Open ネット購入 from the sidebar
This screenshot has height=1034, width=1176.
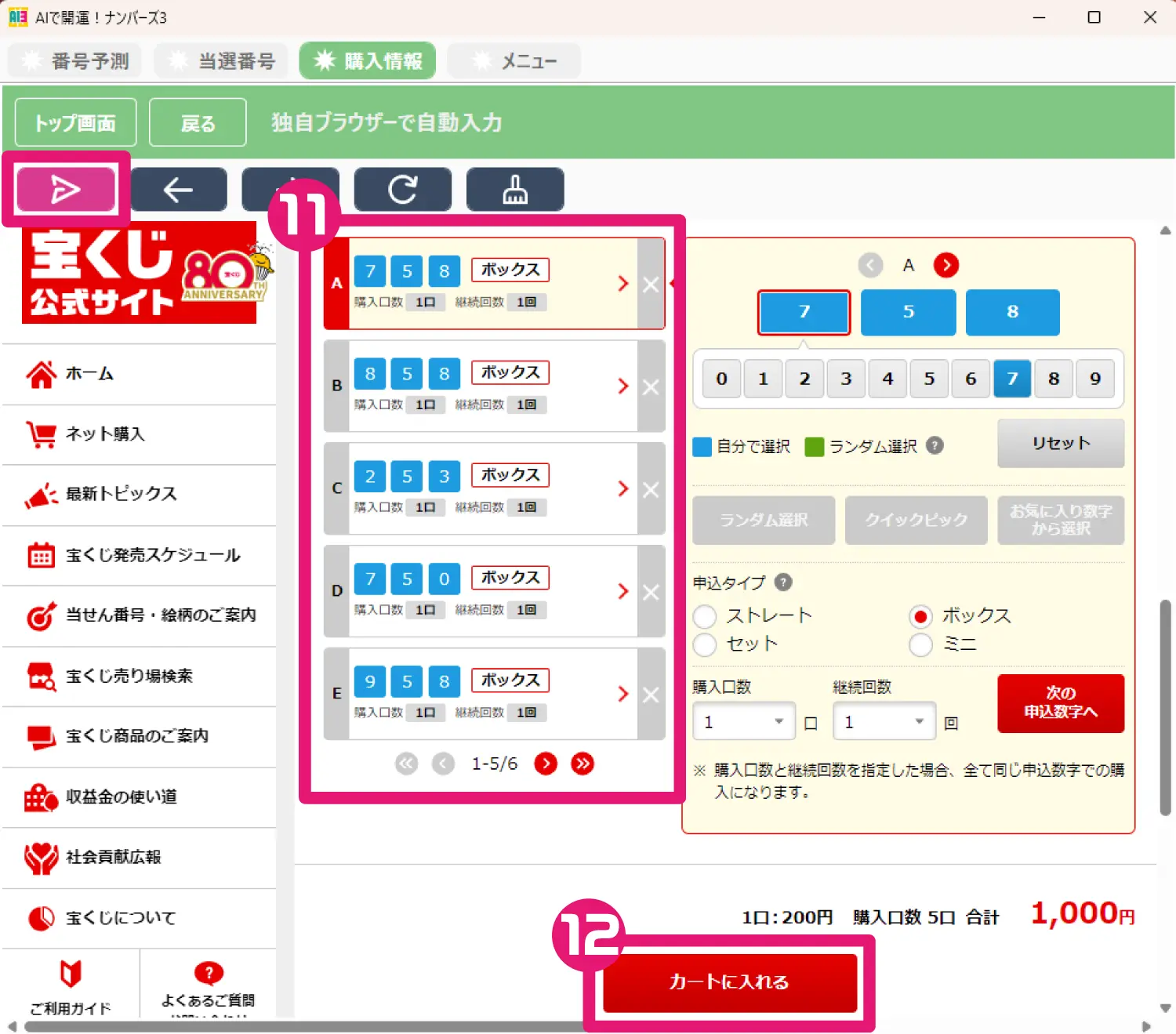(106, 434)
